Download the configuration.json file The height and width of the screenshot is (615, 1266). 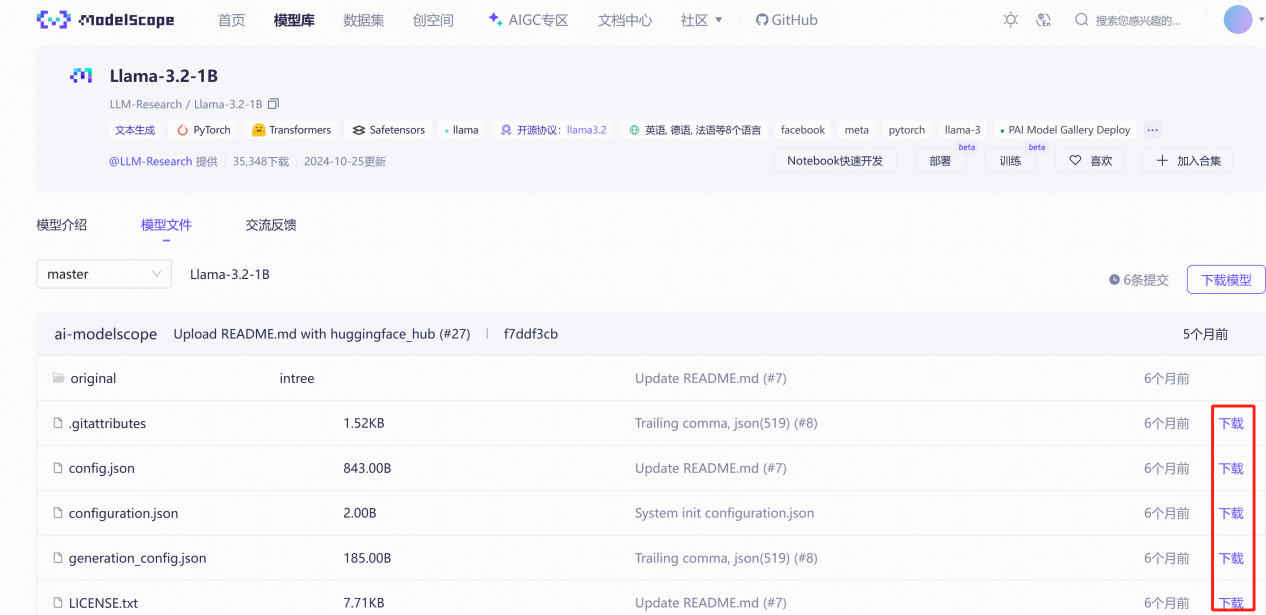coord(1231,513)
